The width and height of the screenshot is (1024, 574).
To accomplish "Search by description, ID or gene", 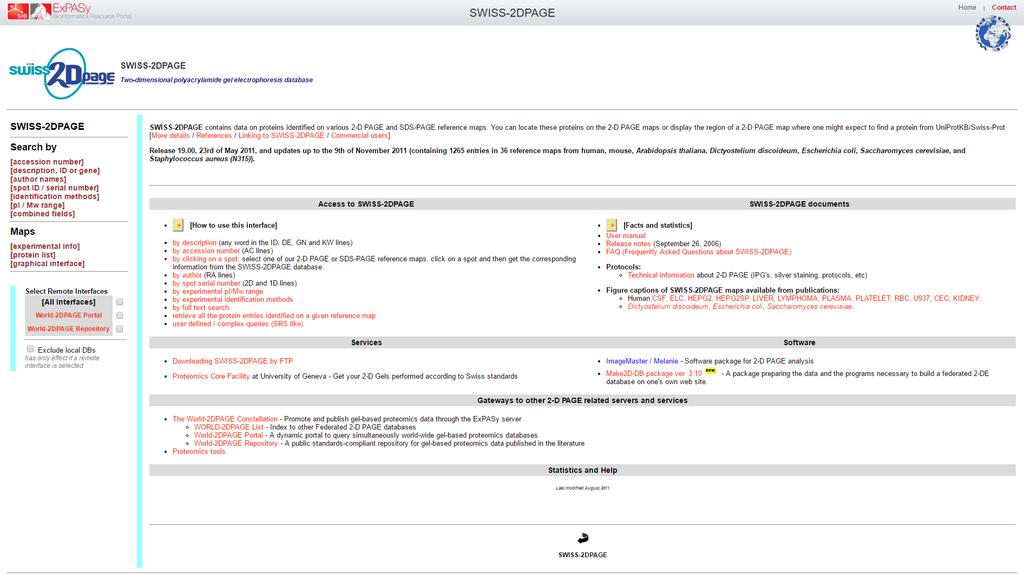I will 55,170.
